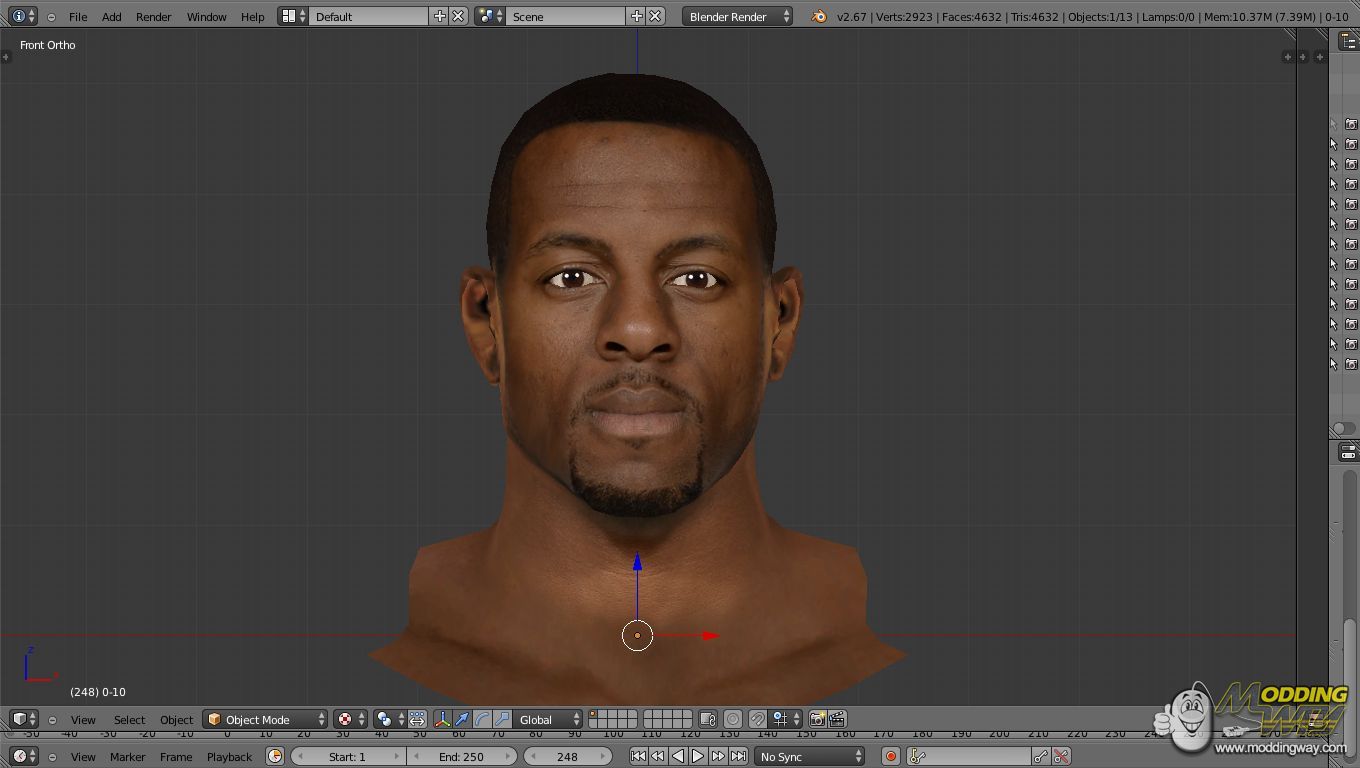The height and width of the screenshot is (768, 1360).
Task: Click the delete keyframe crossed-key icon
Action: pos(1062,757)
